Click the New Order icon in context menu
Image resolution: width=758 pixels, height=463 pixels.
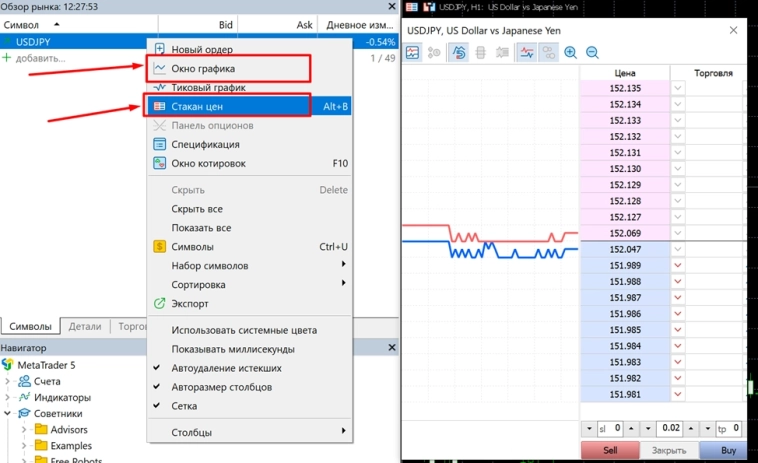click(160, 49)
